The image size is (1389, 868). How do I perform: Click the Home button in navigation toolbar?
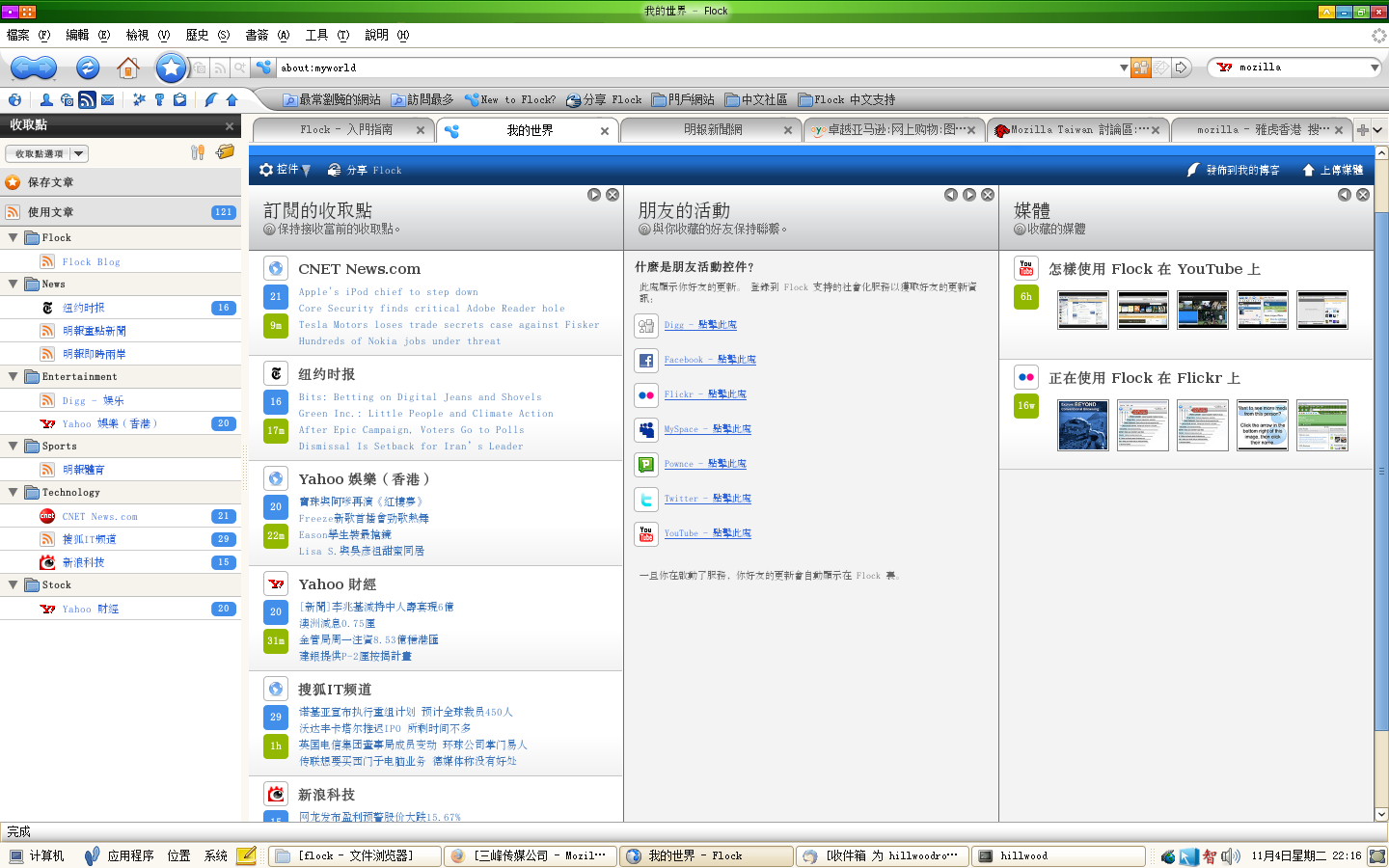point(127,68)
